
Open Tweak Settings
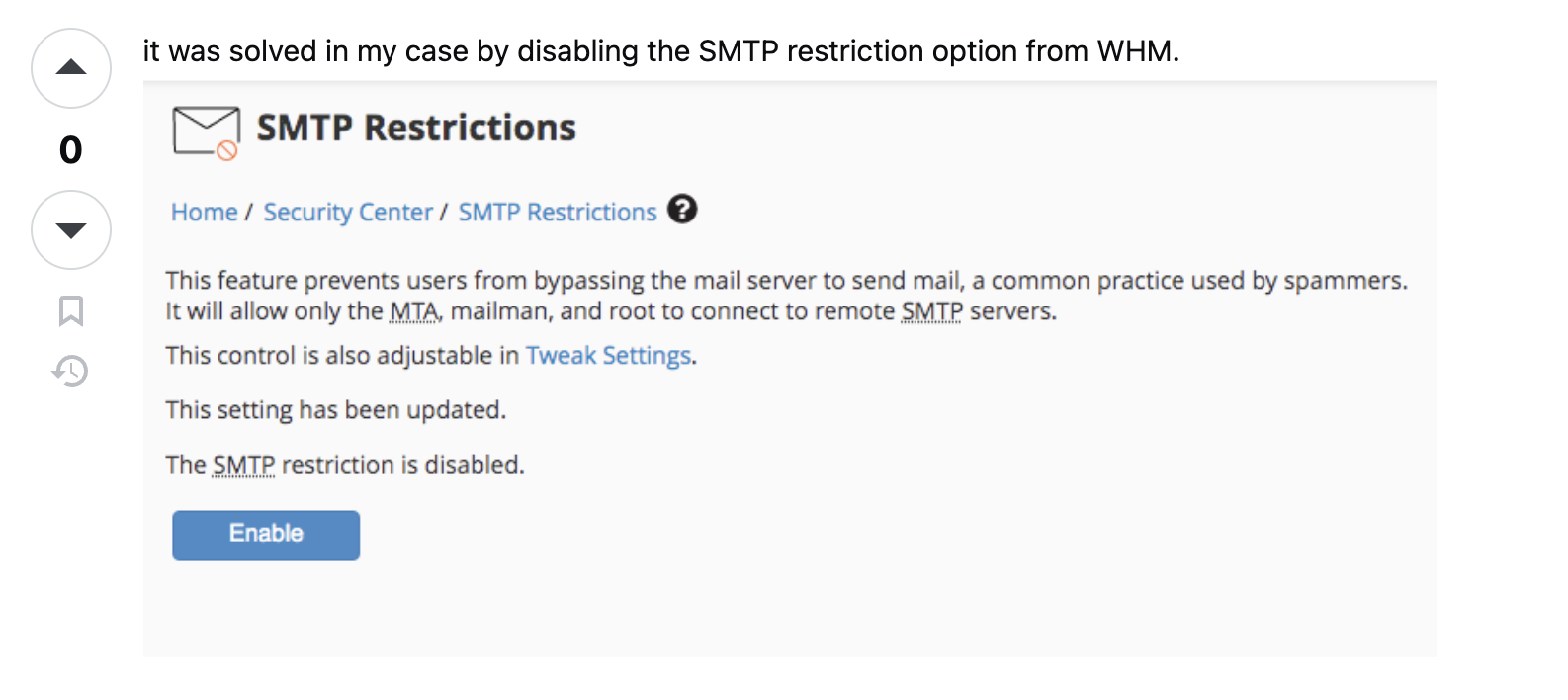pos(608,355)
